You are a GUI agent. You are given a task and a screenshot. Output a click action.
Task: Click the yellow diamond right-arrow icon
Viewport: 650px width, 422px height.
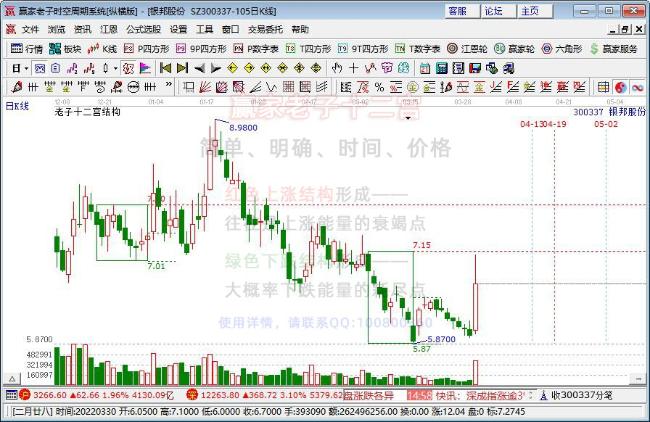click(x=249, y=68)
